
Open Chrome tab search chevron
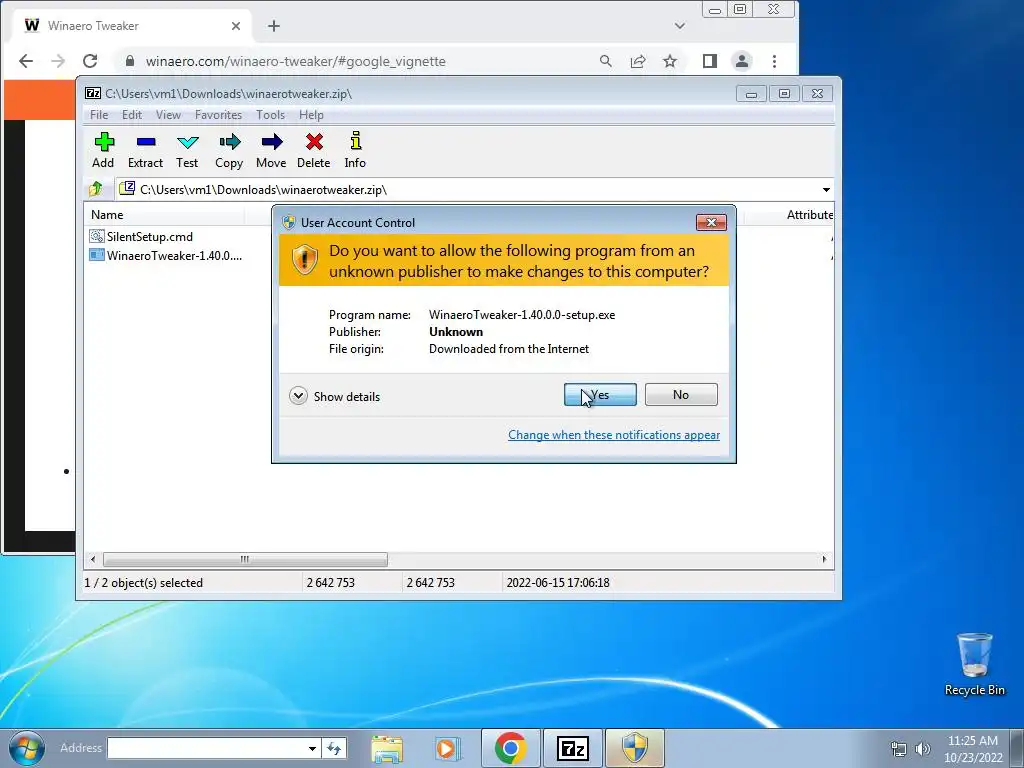[680, 26]
